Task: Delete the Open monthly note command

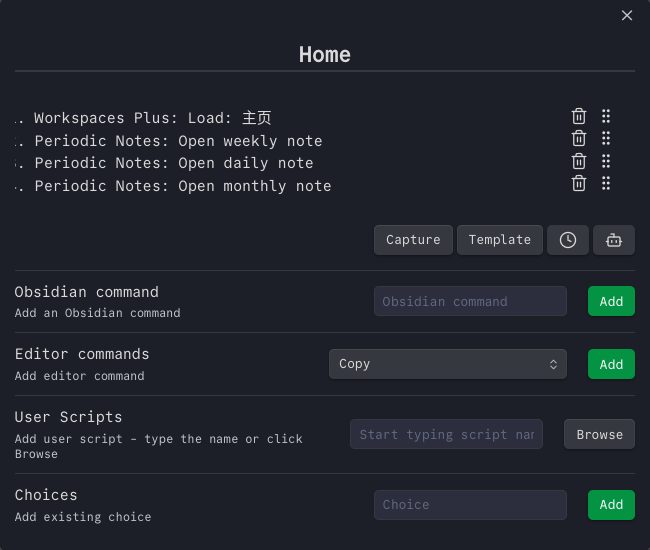Action: [x=578, y=183]
